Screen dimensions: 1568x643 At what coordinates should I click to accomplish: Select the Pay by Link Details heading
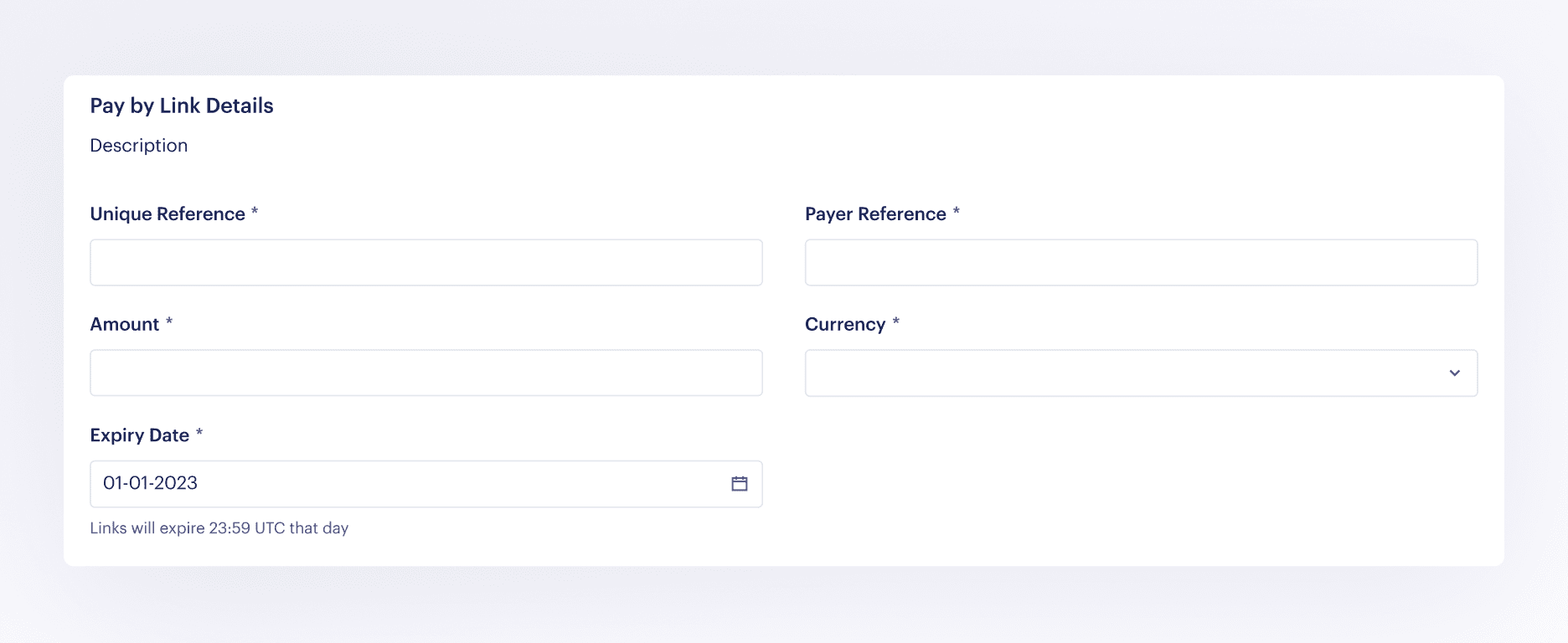182,105
